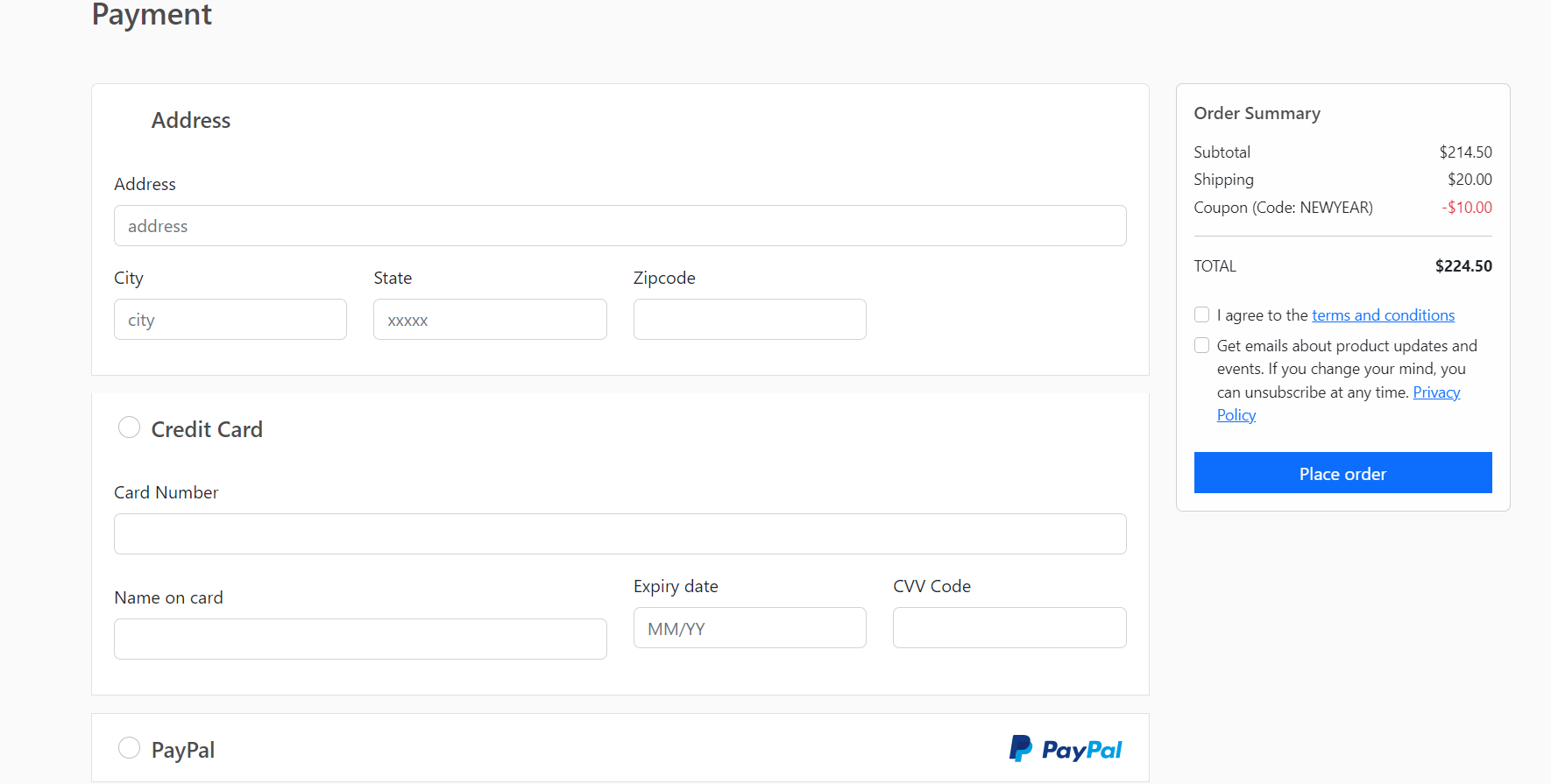Click the PayPal option label text
The image size is (1551, 784).
183,750
